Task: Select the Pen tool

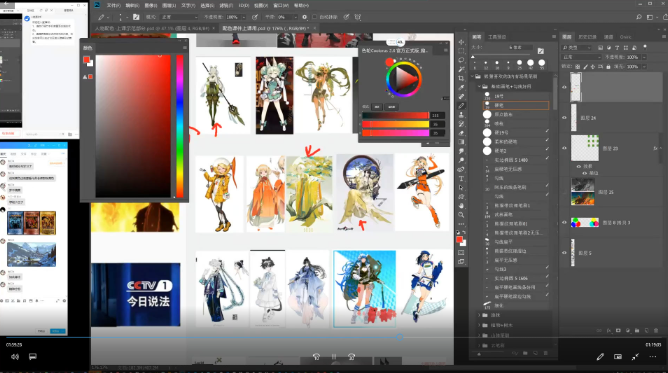Action: pyautogui.click(x=461, y=169)
